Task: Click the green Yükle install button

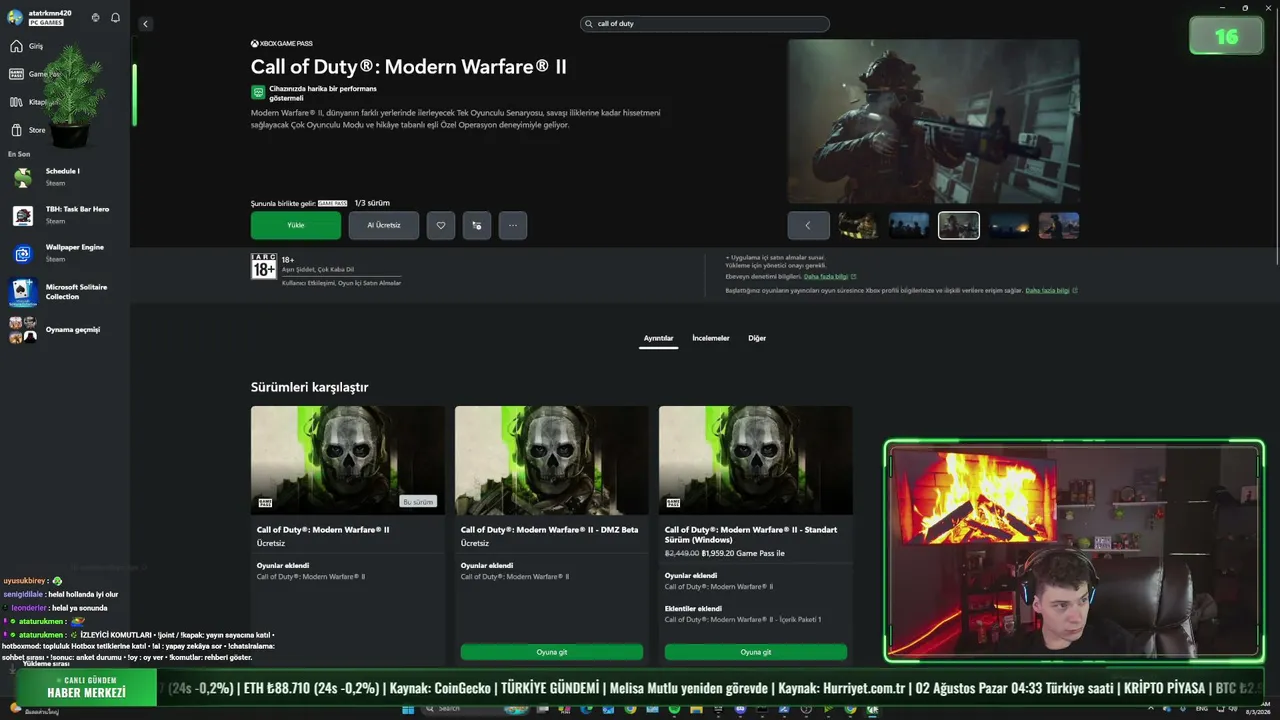Action: [x=296, y=225]
